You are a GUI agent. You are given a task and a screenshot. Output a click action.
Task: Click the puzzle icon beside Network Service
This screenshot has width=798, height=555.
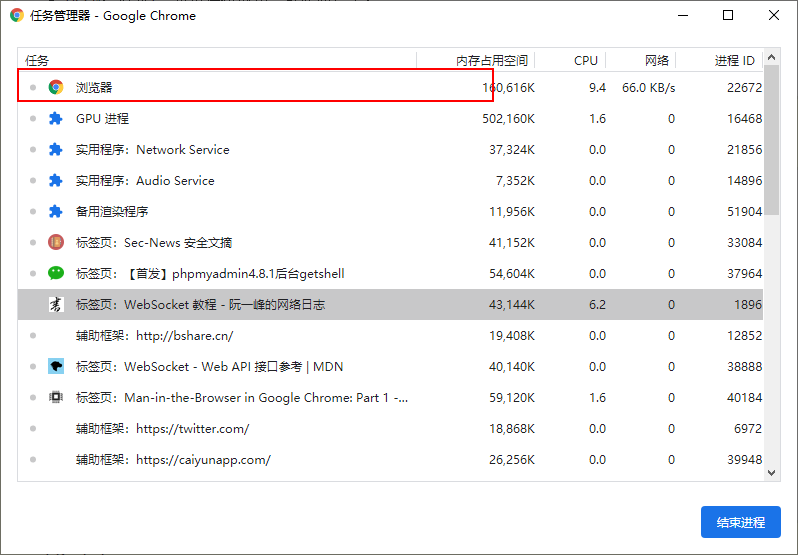pyautogui.click(x=55, y=150)
